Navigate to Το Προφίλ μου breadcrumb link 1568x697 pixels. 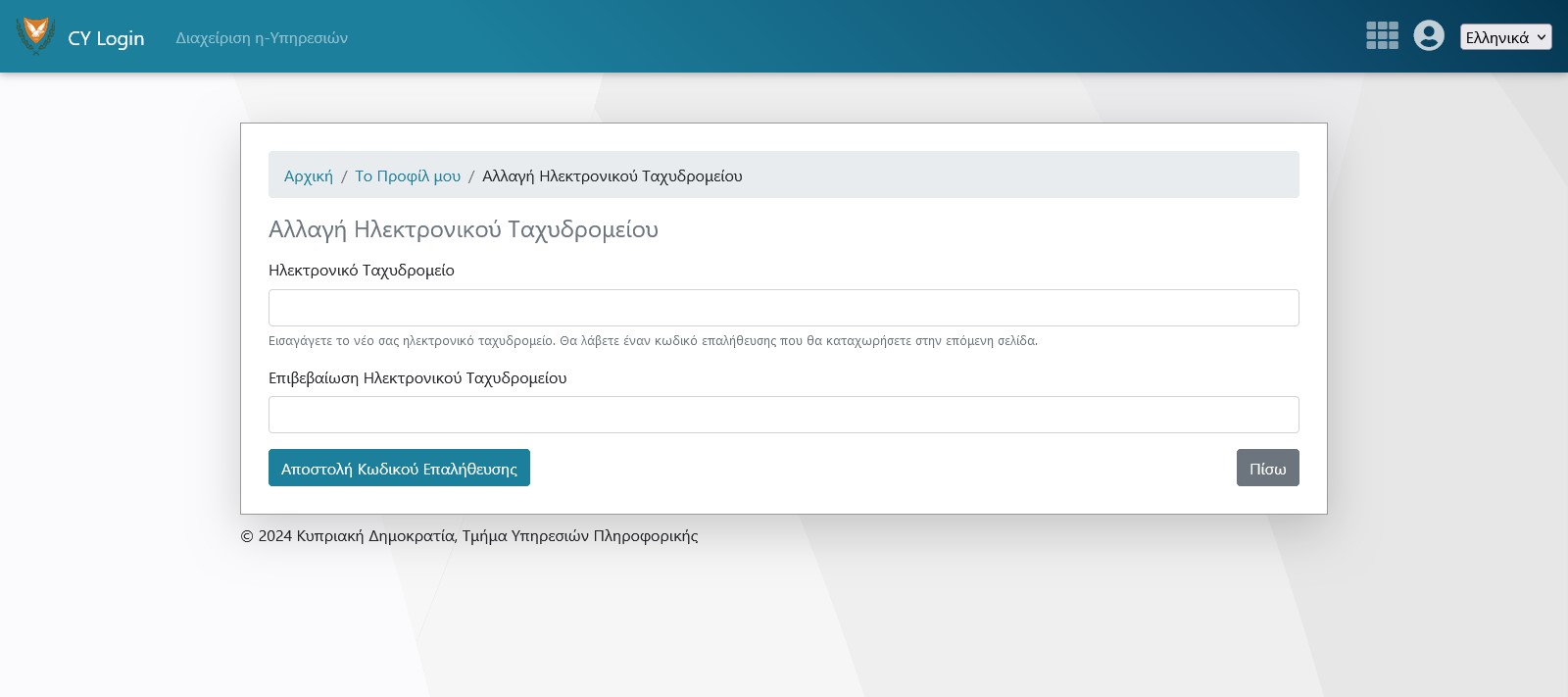click(x=408, y=176)
